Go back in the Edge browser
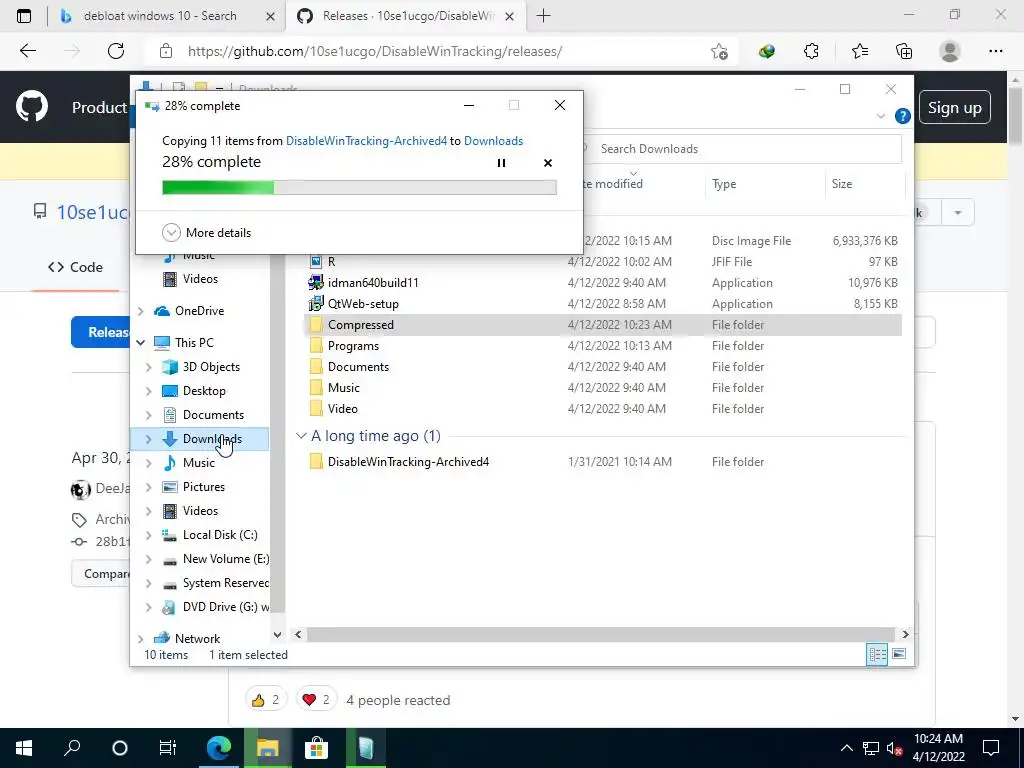 click(x=27, y=51)
